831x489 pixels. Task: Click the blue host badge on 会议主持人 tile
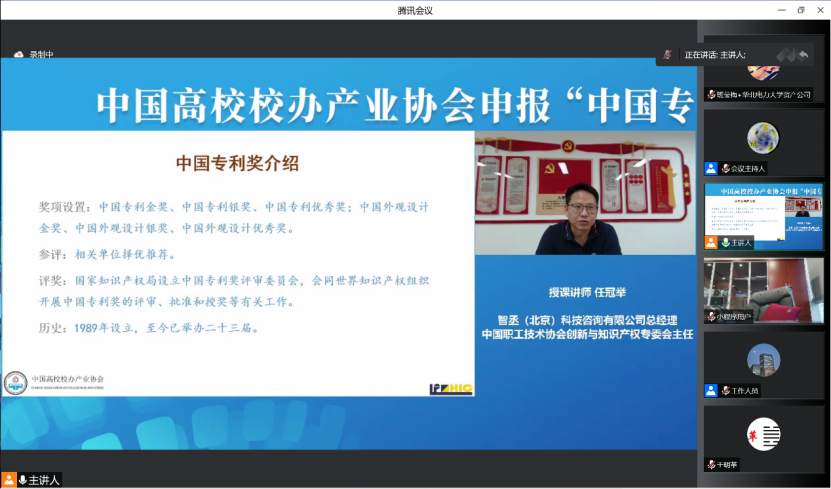(711, 168)
